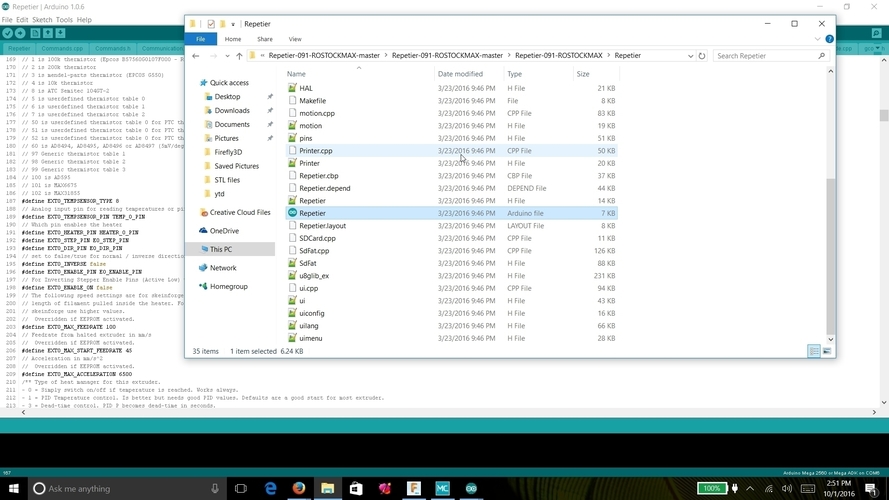Select Firefly3D folder in sidebar

click(228, 152)
